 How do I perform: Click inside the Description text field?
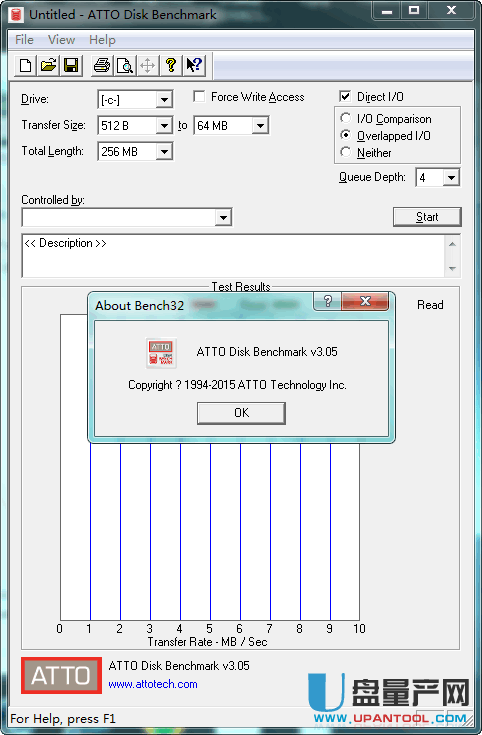pyautogui.click(x=233, y=256)
